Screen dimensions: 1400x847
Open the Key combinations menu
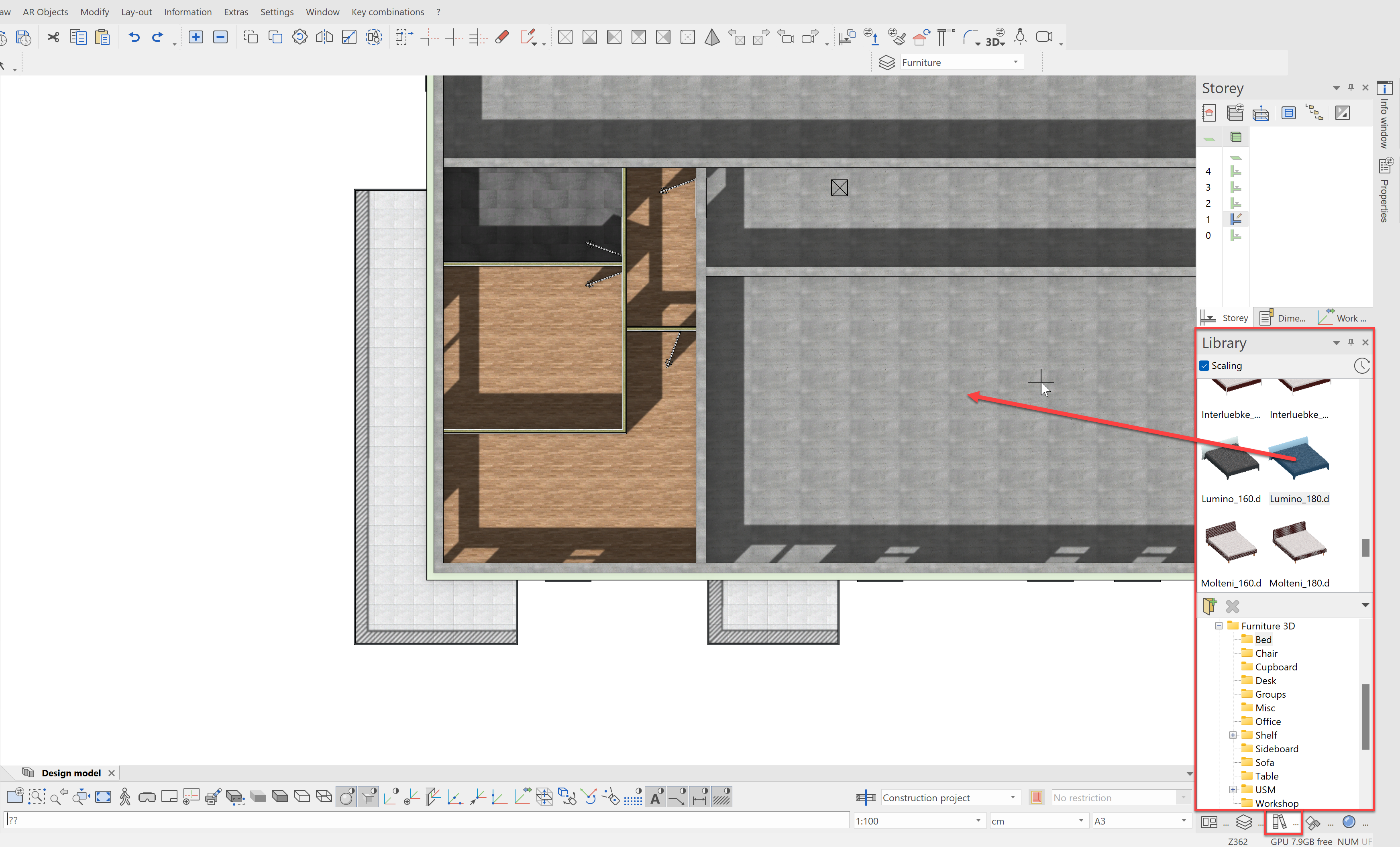tap(387, 12)
